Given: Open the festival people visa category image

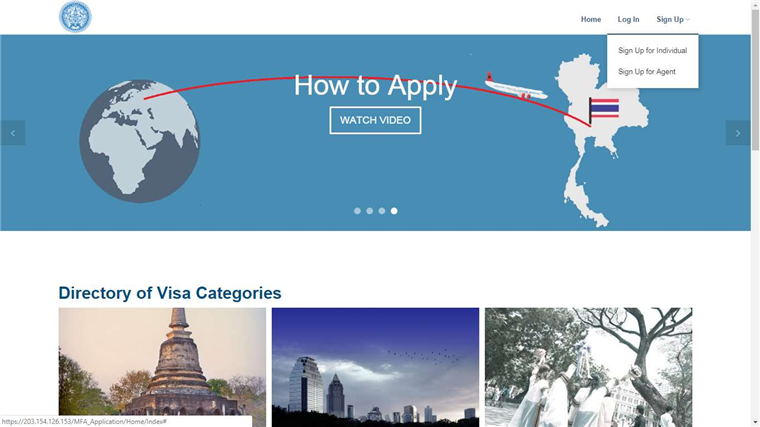Looking at the screenshot, I should pos(588,367).
